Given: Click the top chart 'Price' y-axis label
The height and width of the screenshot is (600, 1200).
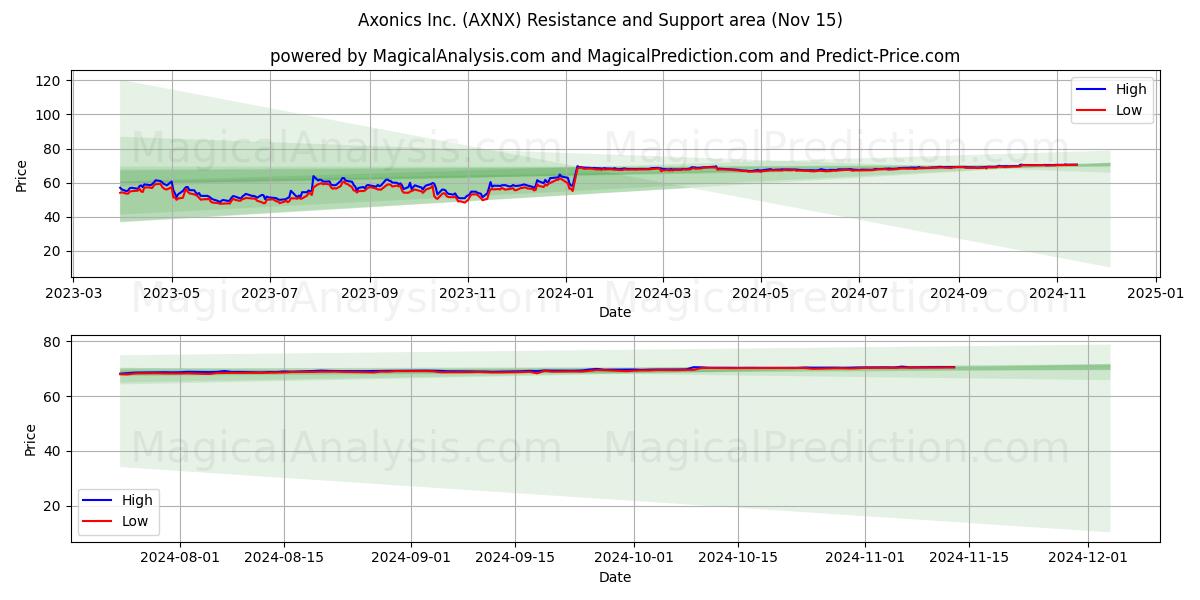Looking at the screenshot, I should pyautogui.click(x=22, y=173).
